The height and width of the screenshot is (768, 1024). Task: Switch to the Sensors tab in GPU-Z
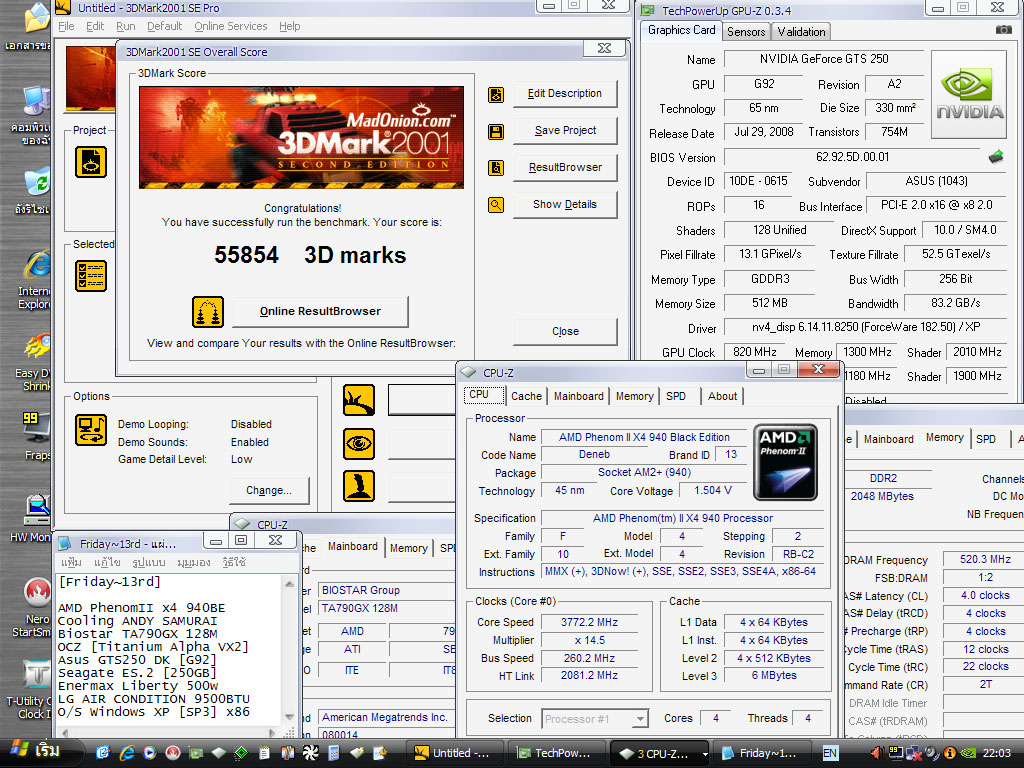pyautogui.click(x=746, y=31)
